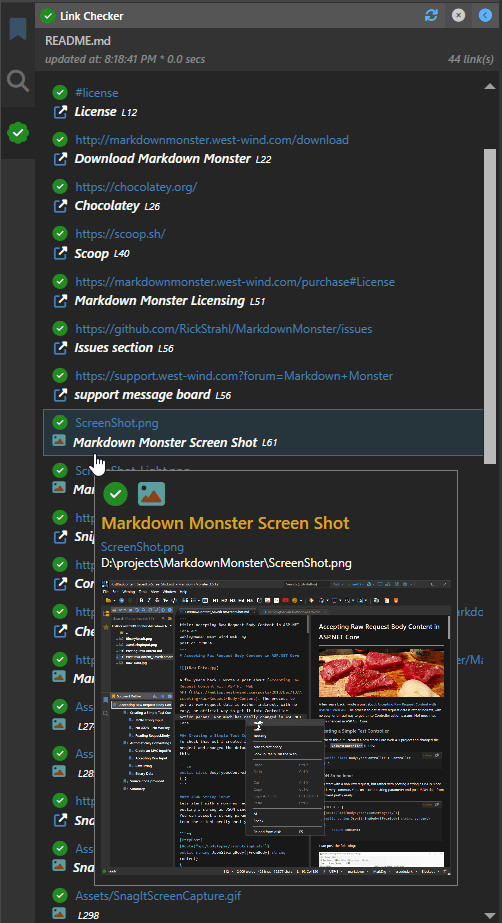Open the Search sidebar tab
Viewport: 502px width, 923px height.
point(18,81)
